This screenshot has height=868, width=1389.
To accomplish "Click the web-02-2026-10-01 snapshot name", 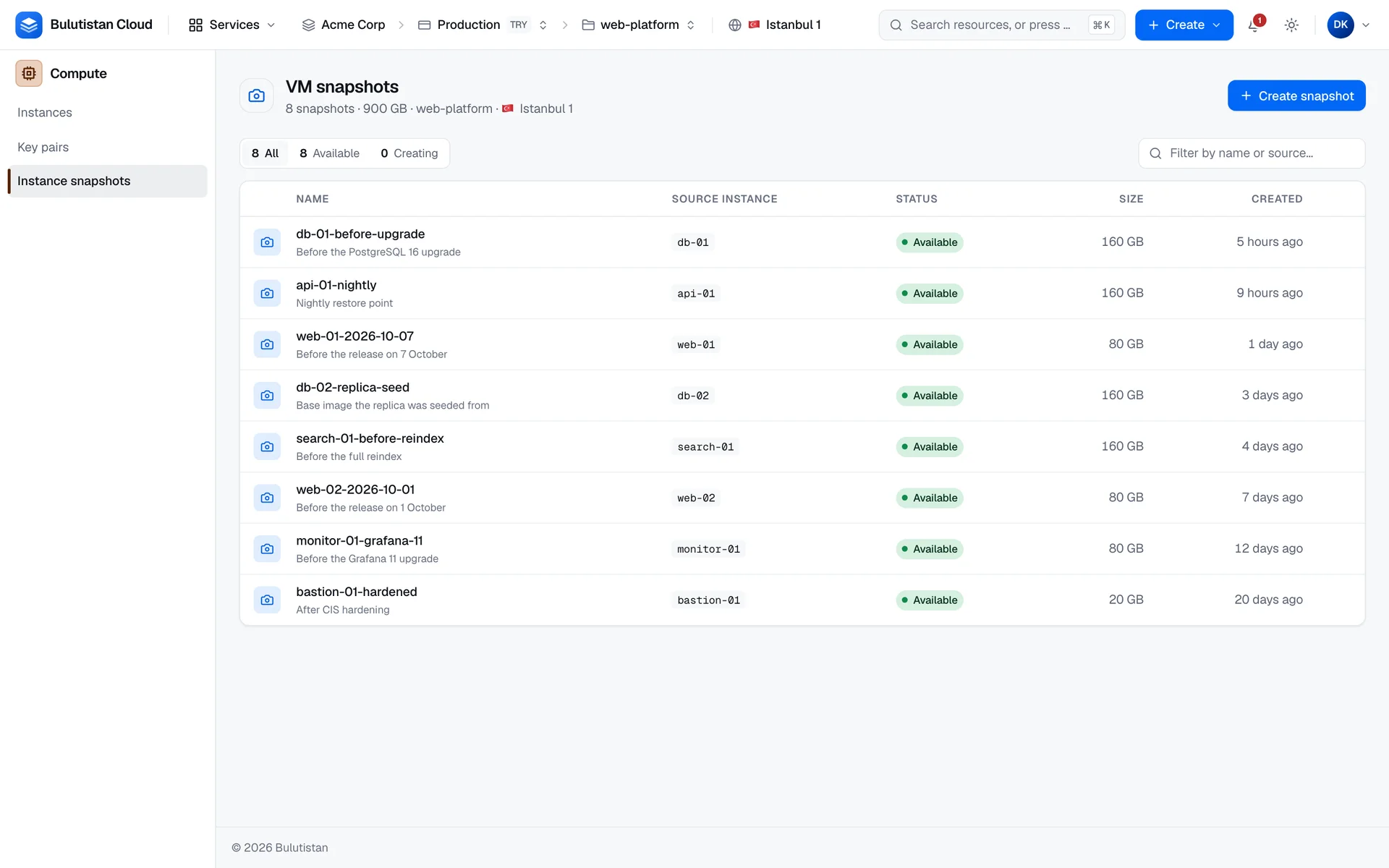I will click(355, 490).
